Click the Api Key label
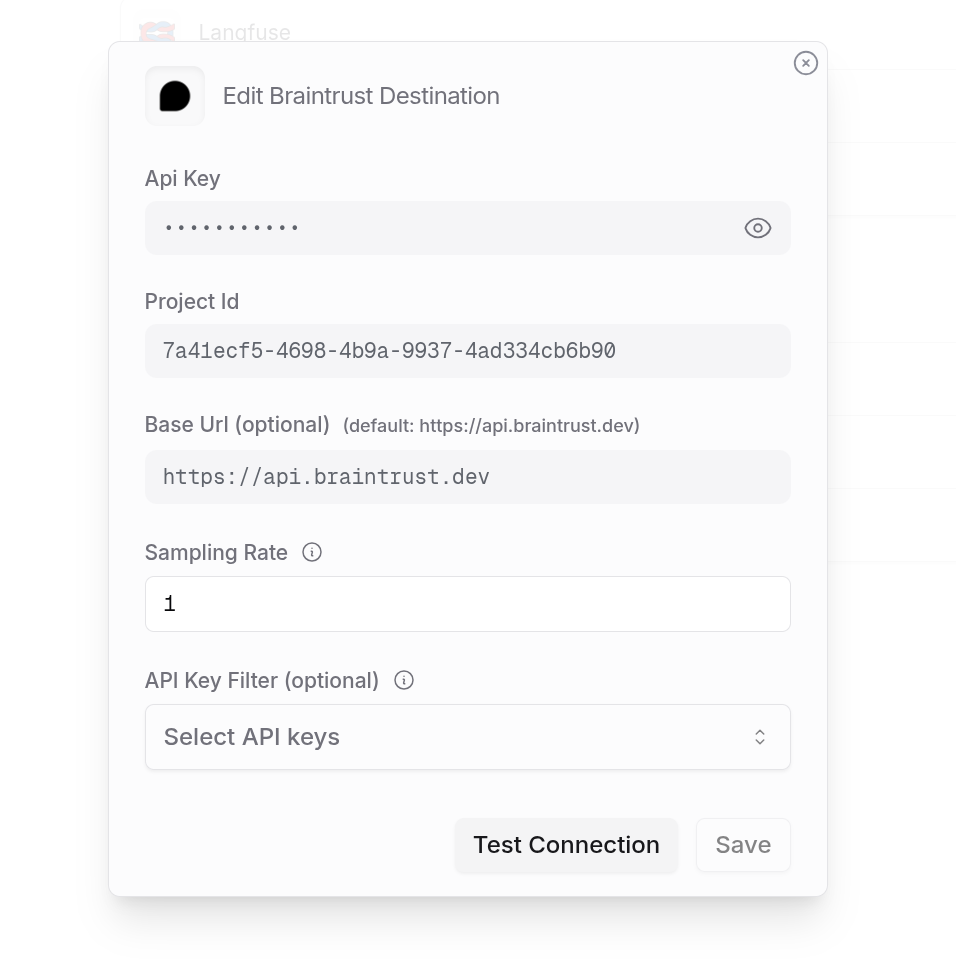 tap(183, 178)
